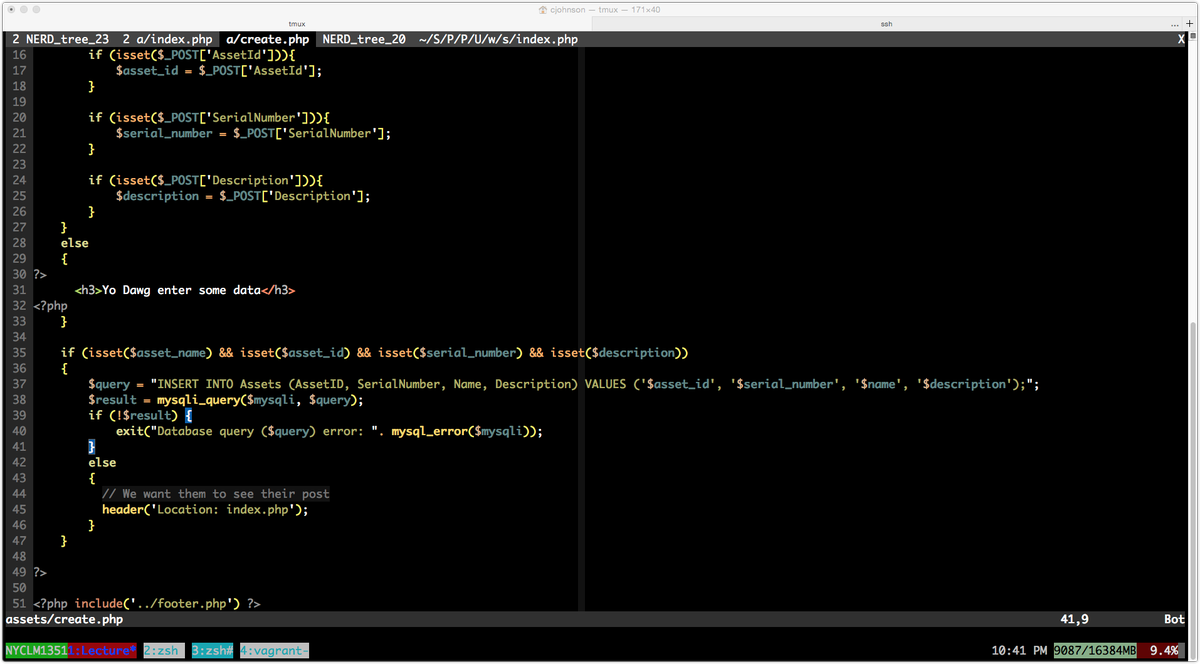
Task: Click the $asset_id assignment on line 17
Action: click(219, 71)
